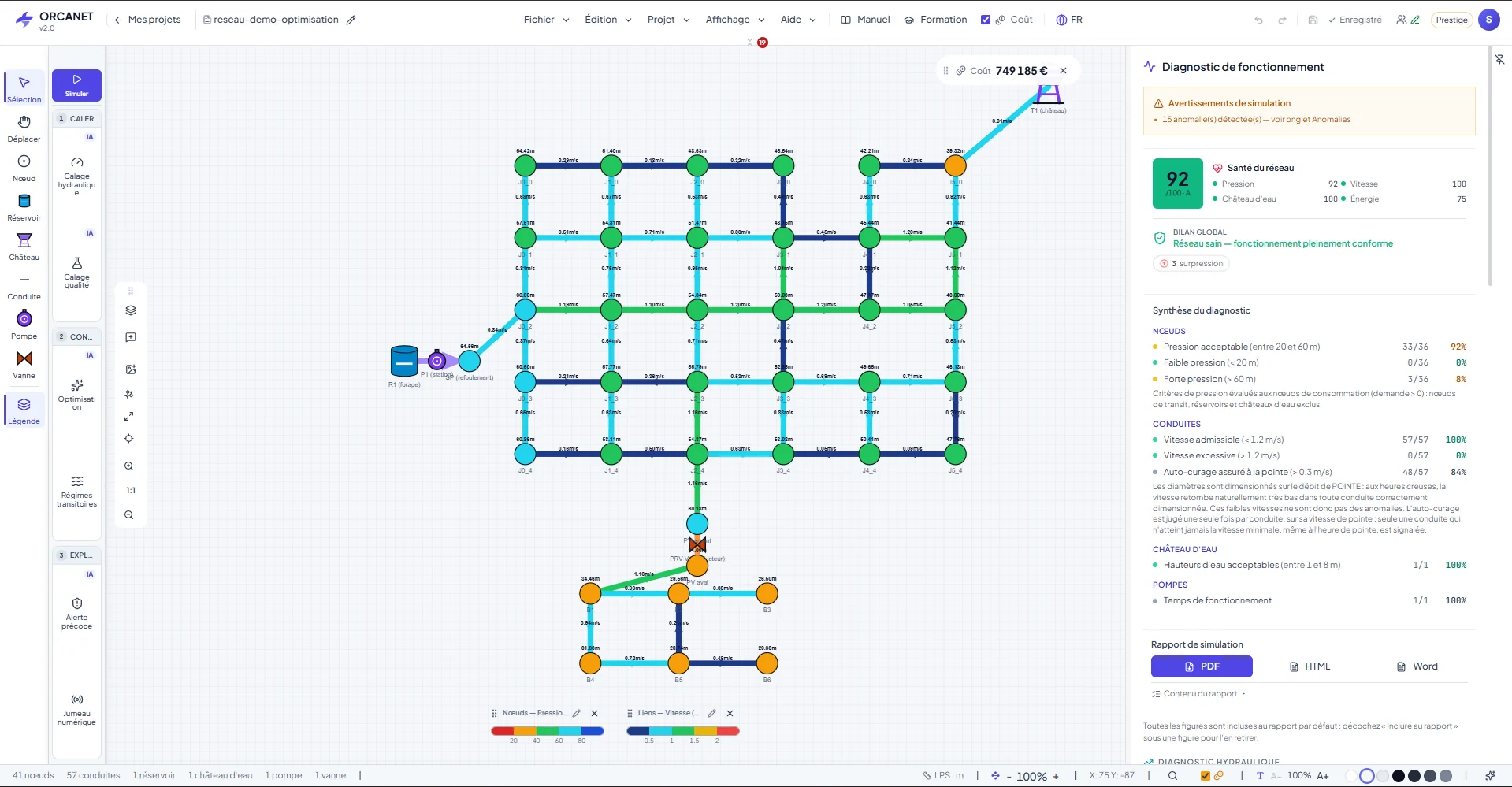Reset canvas zoom to 1:1
Screen dimensions: 1512x787
[131, 490]
